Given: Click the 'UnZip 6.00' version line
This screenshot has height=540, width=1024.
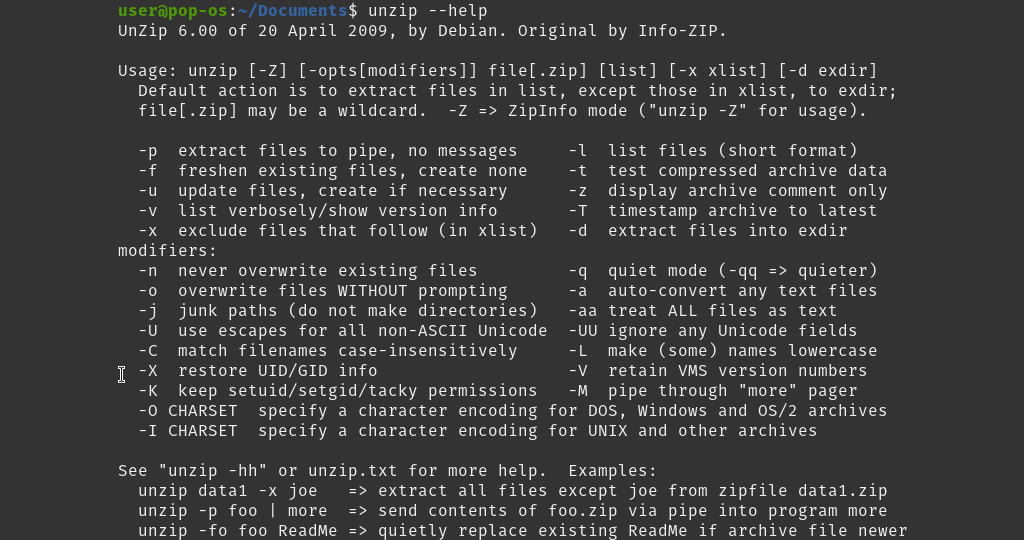Looking at the screenshot, I should 423,31.
